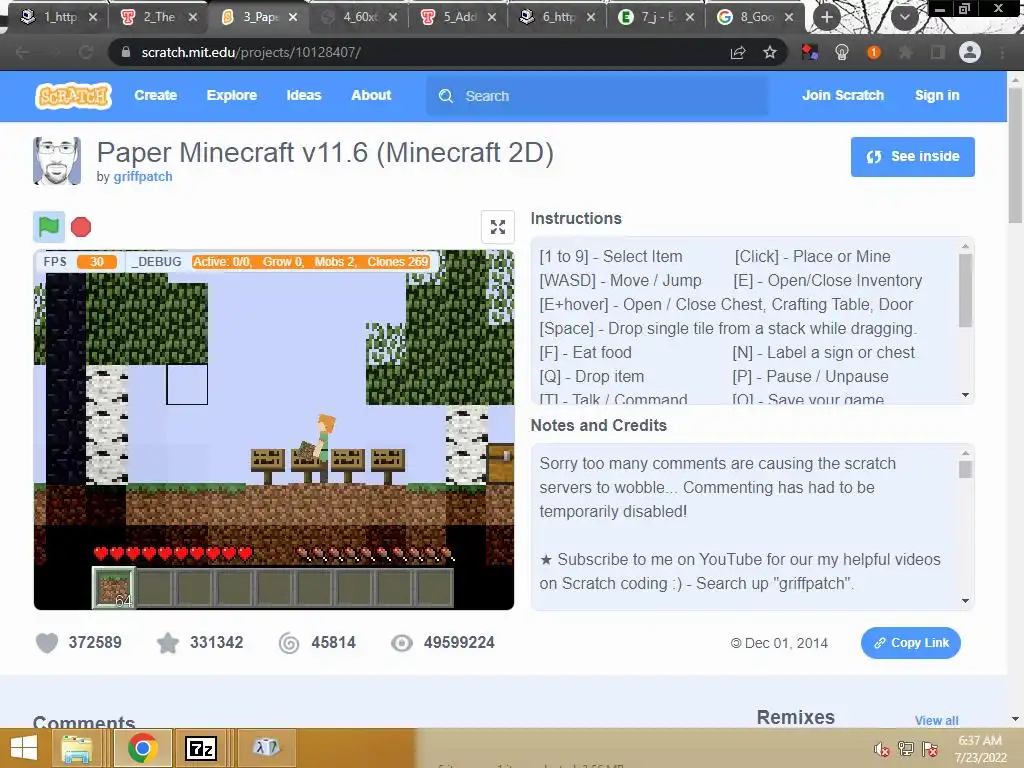View site security lock information
Image resolution: width=1024 pixels, height=768 pixels.
(126, 52)
